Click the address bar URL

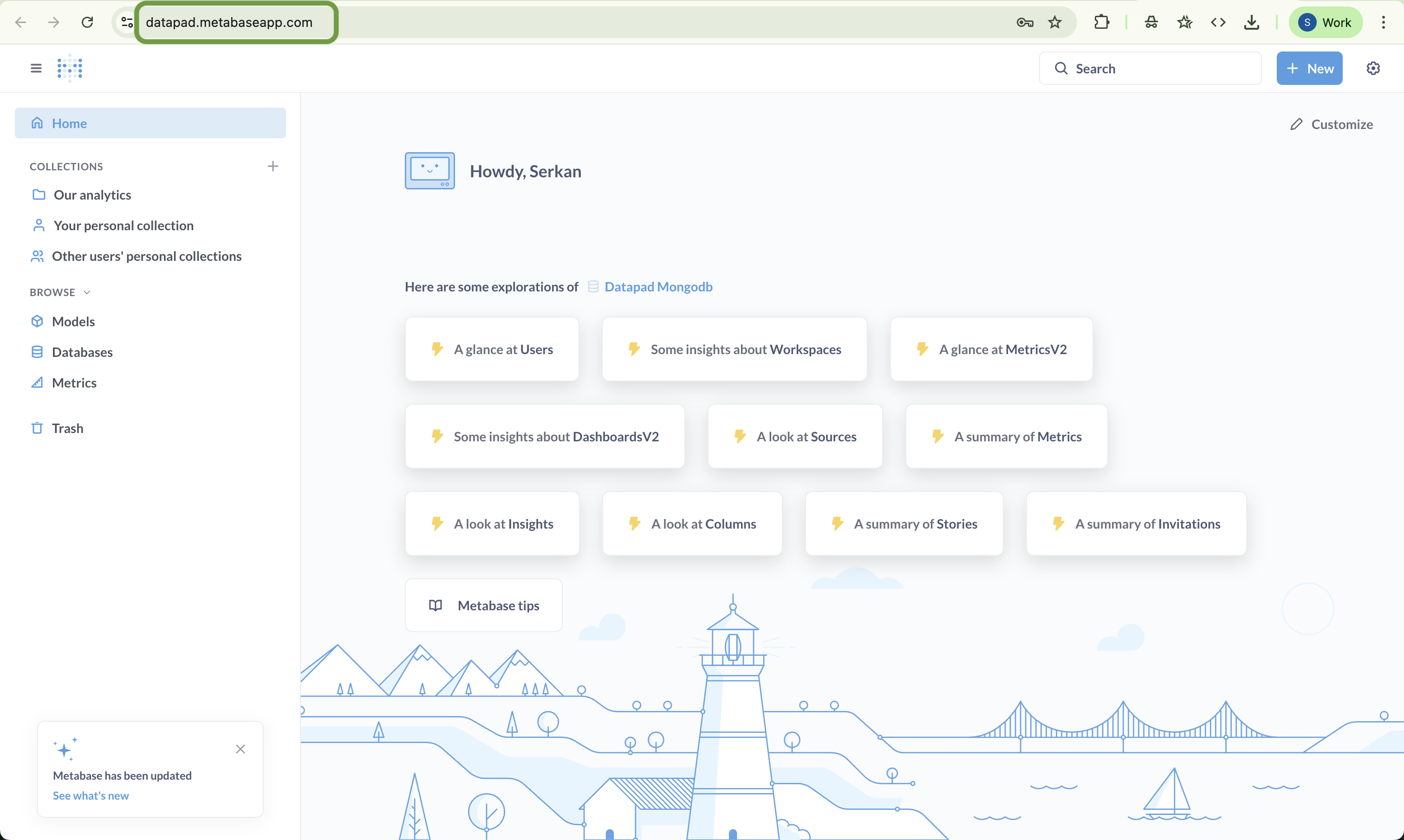[229, 23]
